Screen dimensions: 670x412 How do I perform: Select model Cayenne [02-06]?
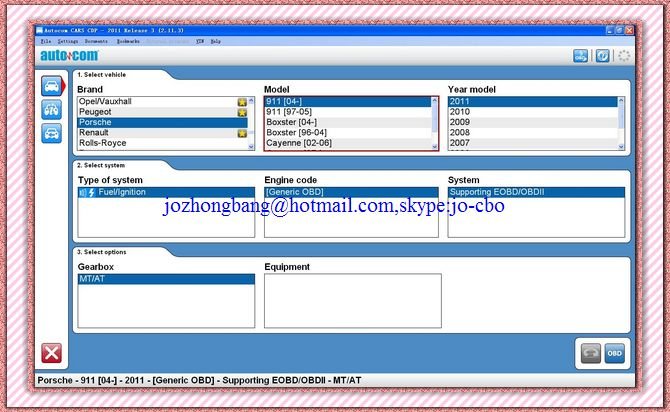(x=348, y=143)
